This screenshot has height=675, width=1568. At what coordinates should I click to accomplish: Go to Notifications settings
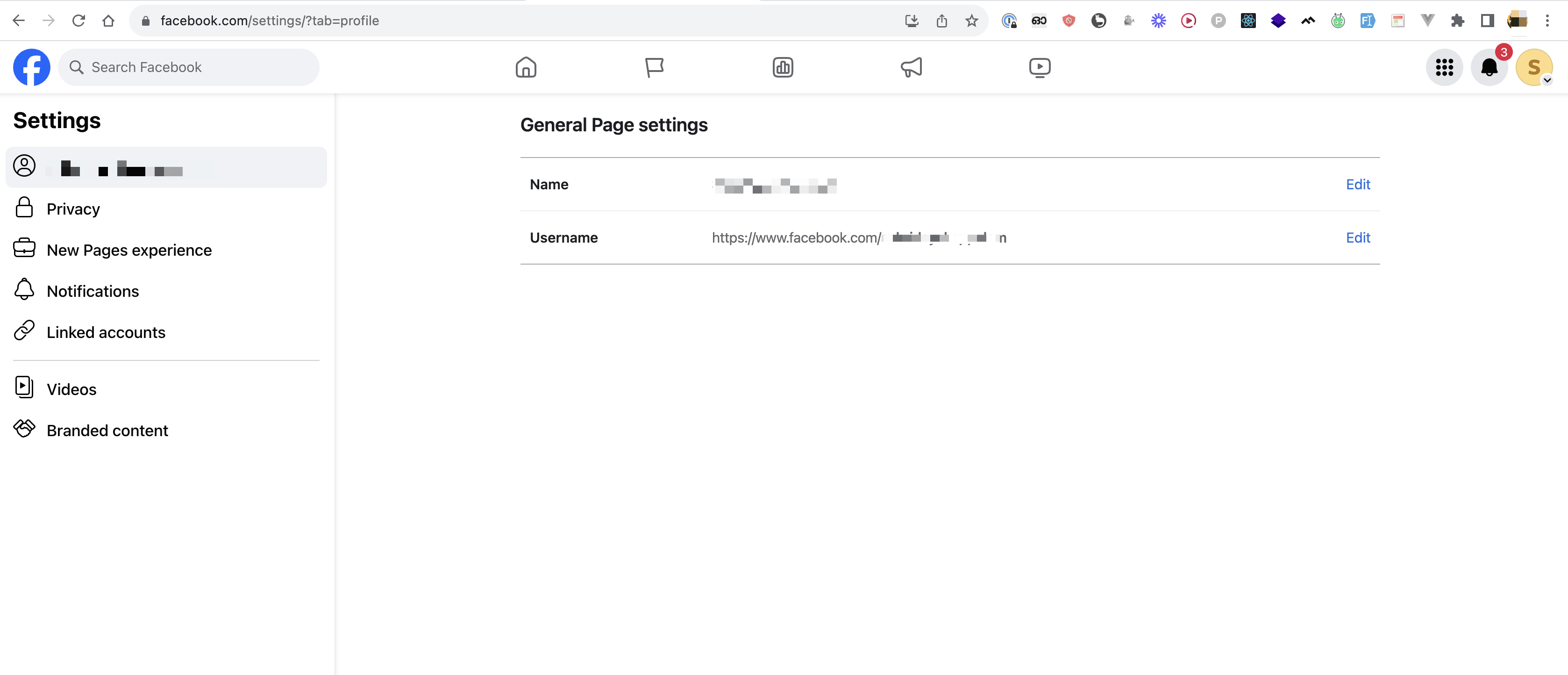93,291
